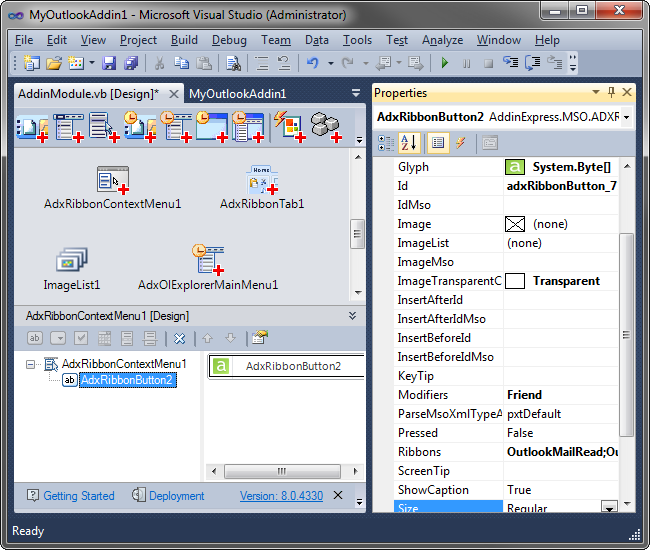Click the Paste clipboard icon
Image resolution: width=650 pixels, height=550 pixels.
pyautogui.click(x=204, y=63)
